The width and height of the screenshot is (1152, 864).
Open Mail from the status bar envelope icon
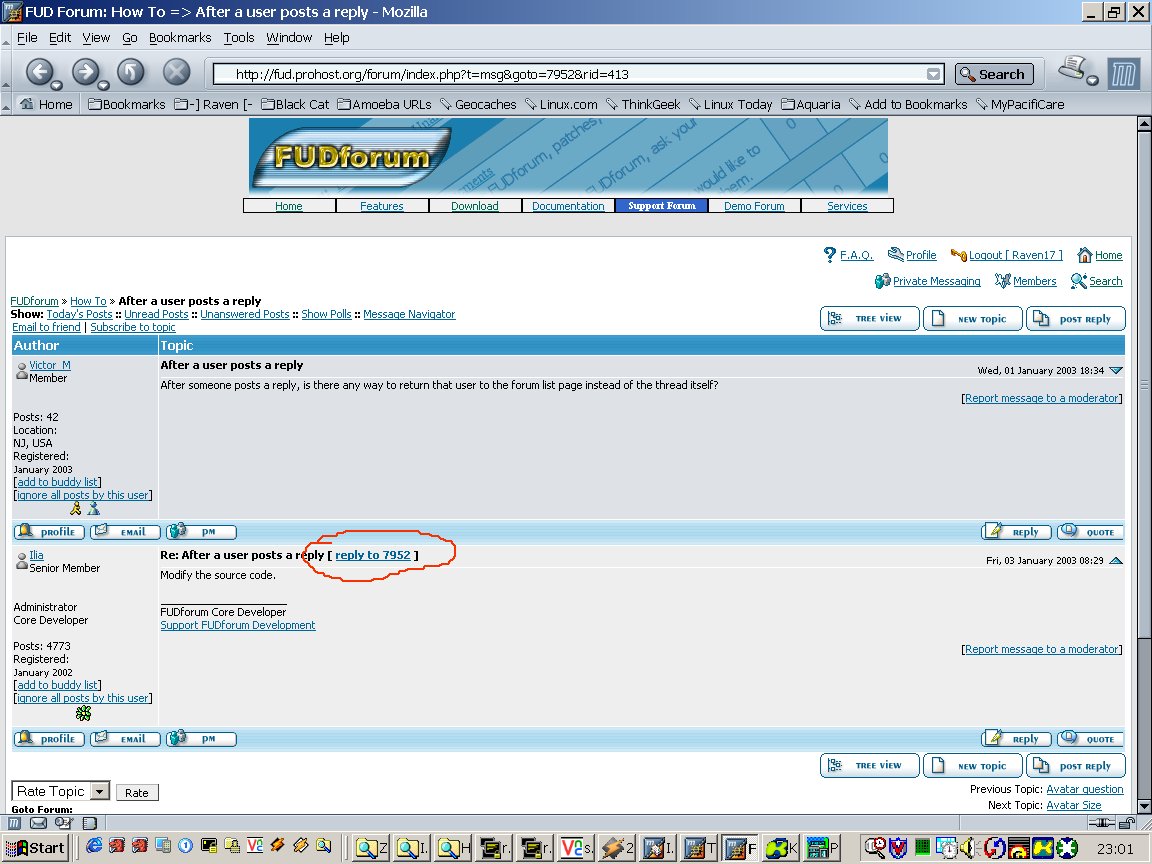[38, 823]
